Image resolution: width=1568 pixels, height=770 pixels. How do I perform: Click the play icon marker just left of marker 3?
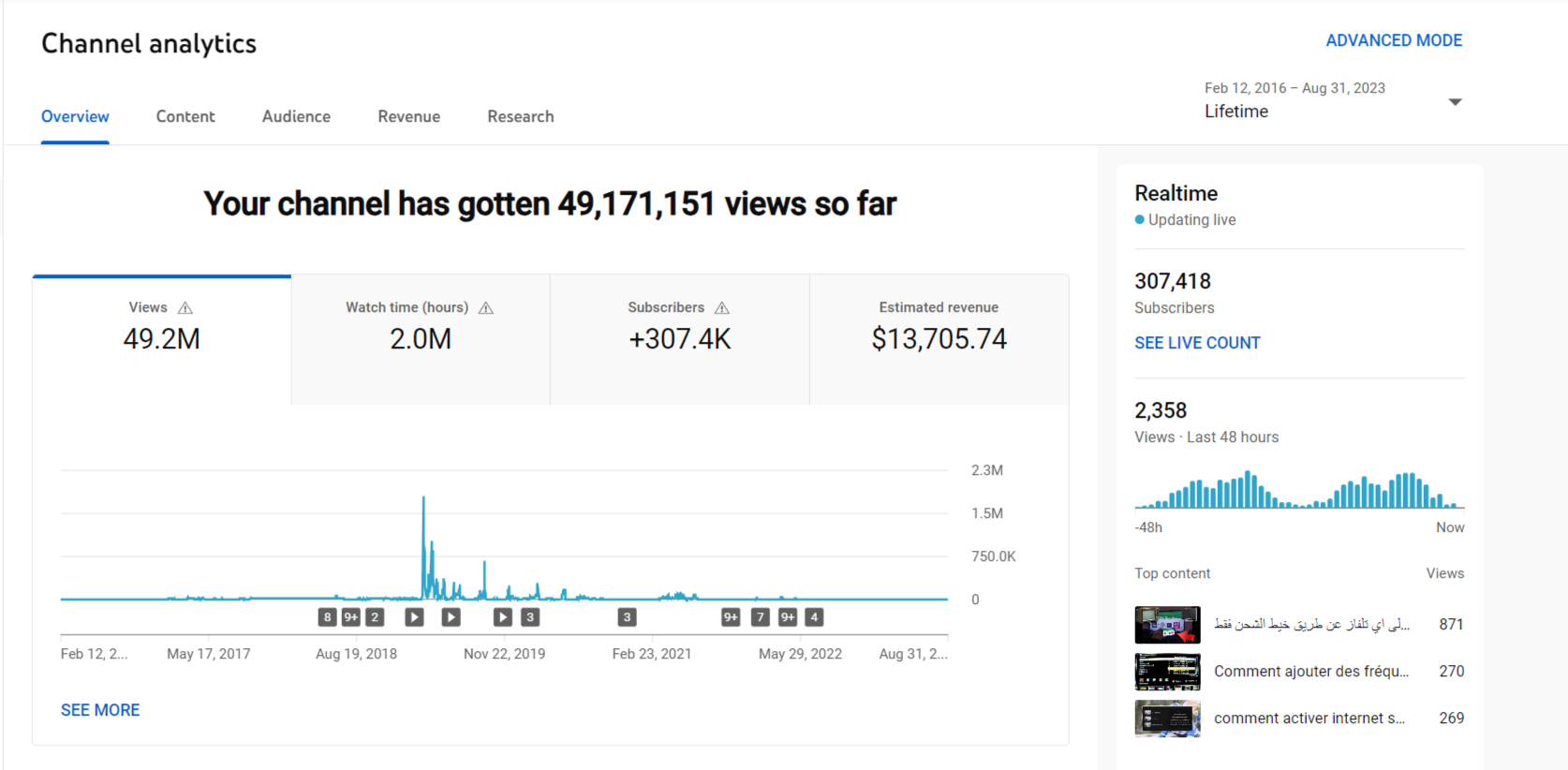pyautogui.click(x=503, y=617)
